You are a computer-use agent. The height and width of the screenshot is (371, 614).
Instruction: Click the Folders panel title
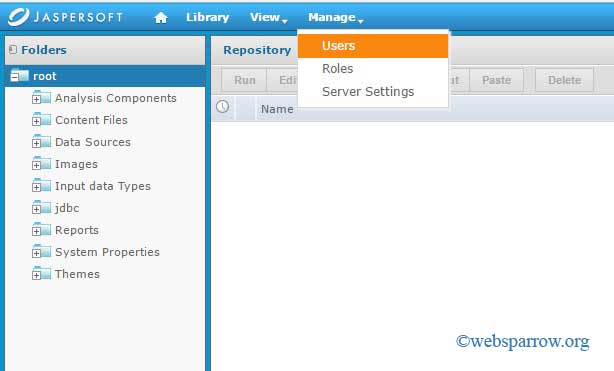click(44, 50)
